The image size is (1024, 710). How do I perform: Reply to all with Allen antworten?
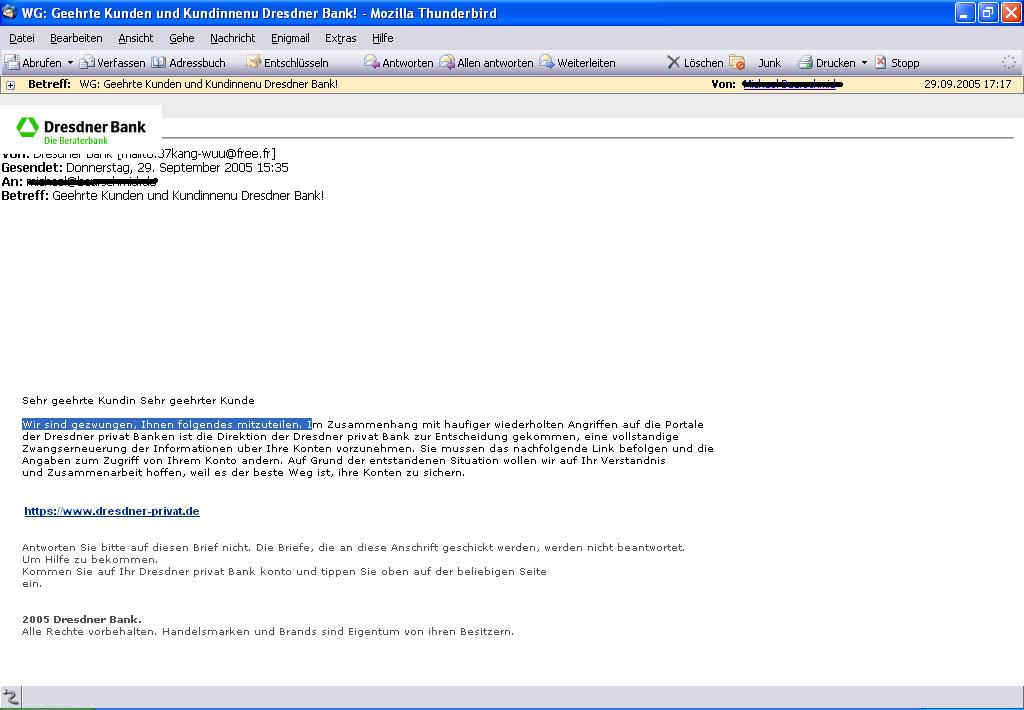pos(486,63)
